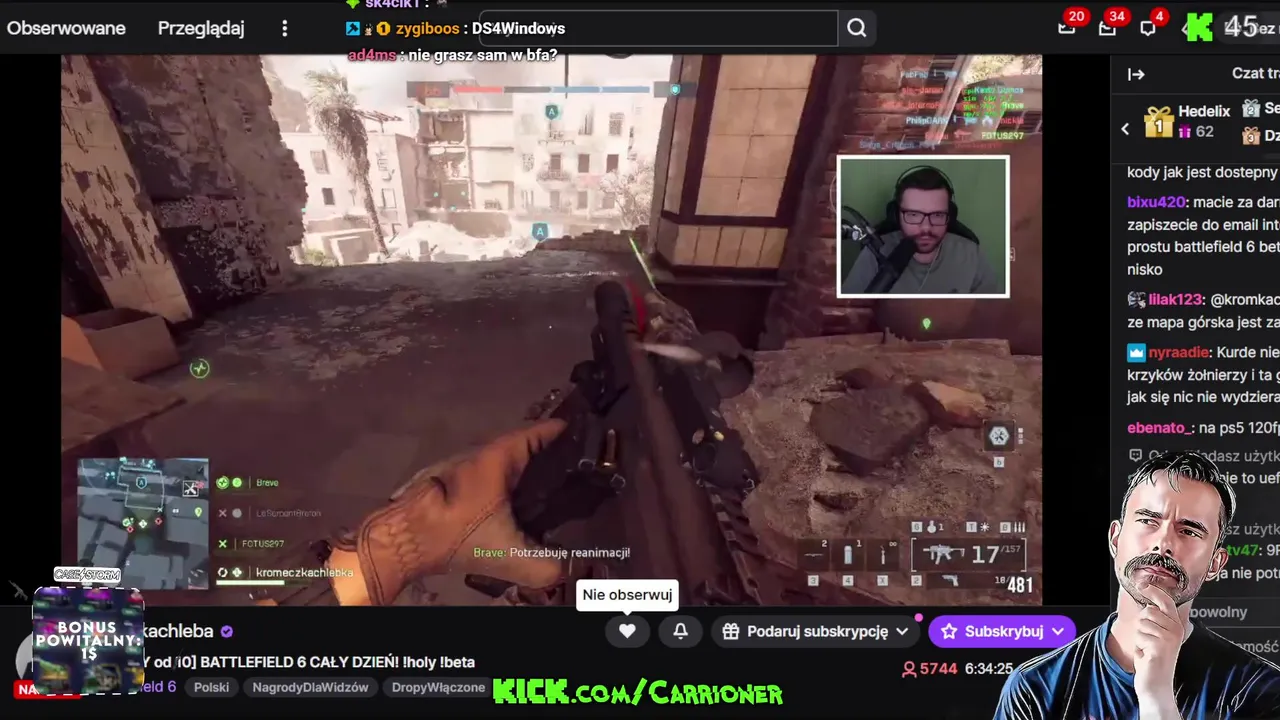This screenshot has width=1280, height=720.
Task: Open the inbox icon with badge 34
Action: pos(1107,27)
